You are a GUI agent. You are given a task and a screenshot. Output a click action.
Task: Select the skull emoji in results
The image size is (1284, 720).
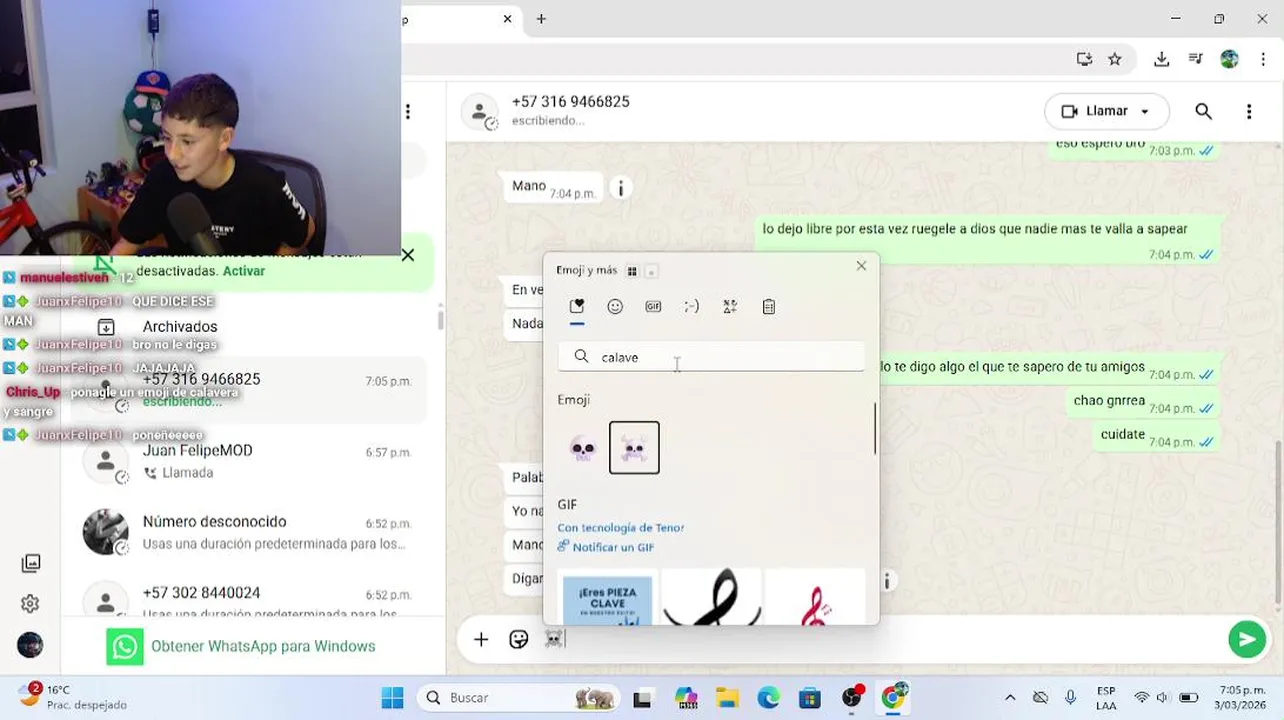point(583,448)
